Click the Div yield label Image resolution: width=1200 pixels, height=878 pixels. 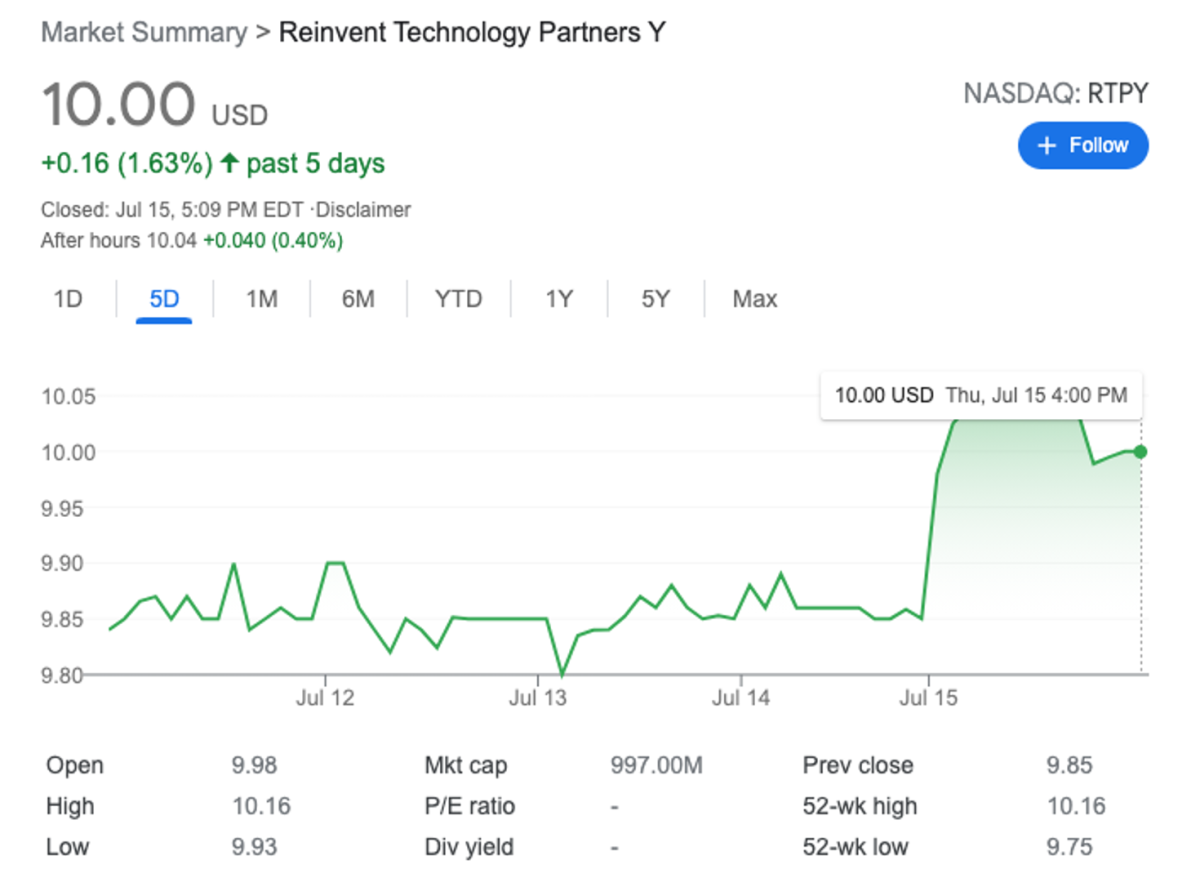[469, 847]
